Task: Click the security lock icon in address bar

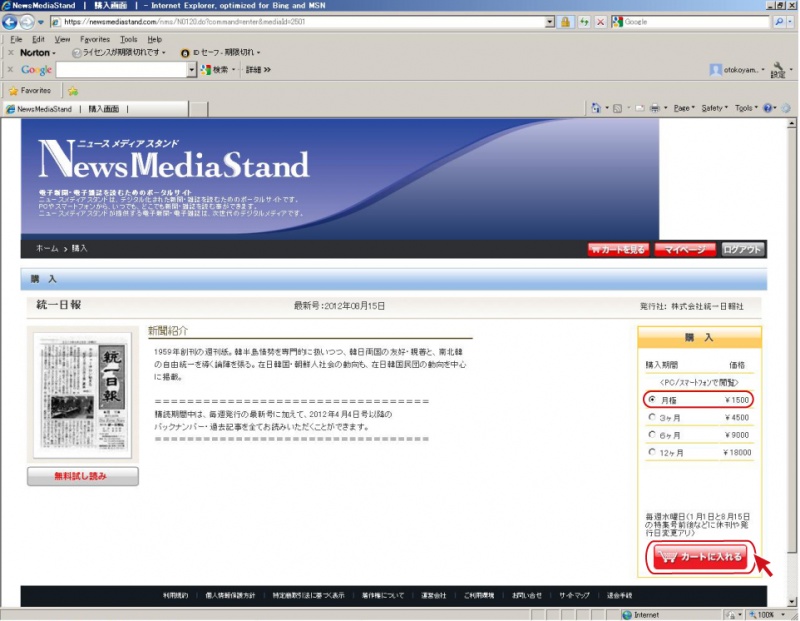Action: coord(565,22)
